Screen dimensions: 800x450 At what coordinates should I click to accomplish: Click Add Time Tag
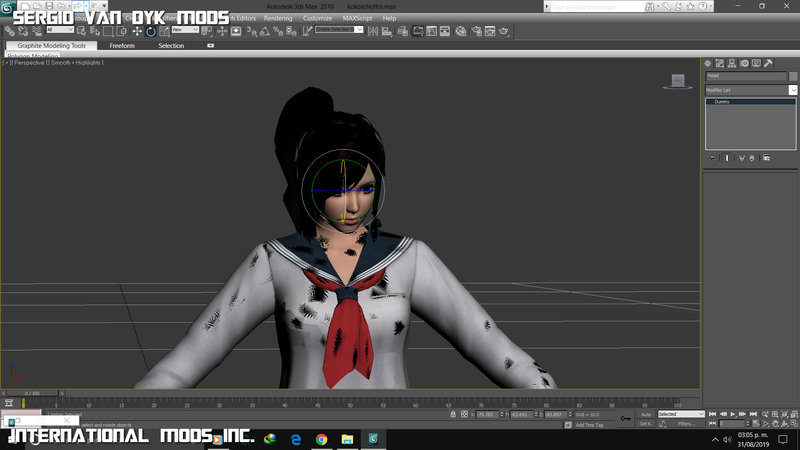[x=589, y=425]
